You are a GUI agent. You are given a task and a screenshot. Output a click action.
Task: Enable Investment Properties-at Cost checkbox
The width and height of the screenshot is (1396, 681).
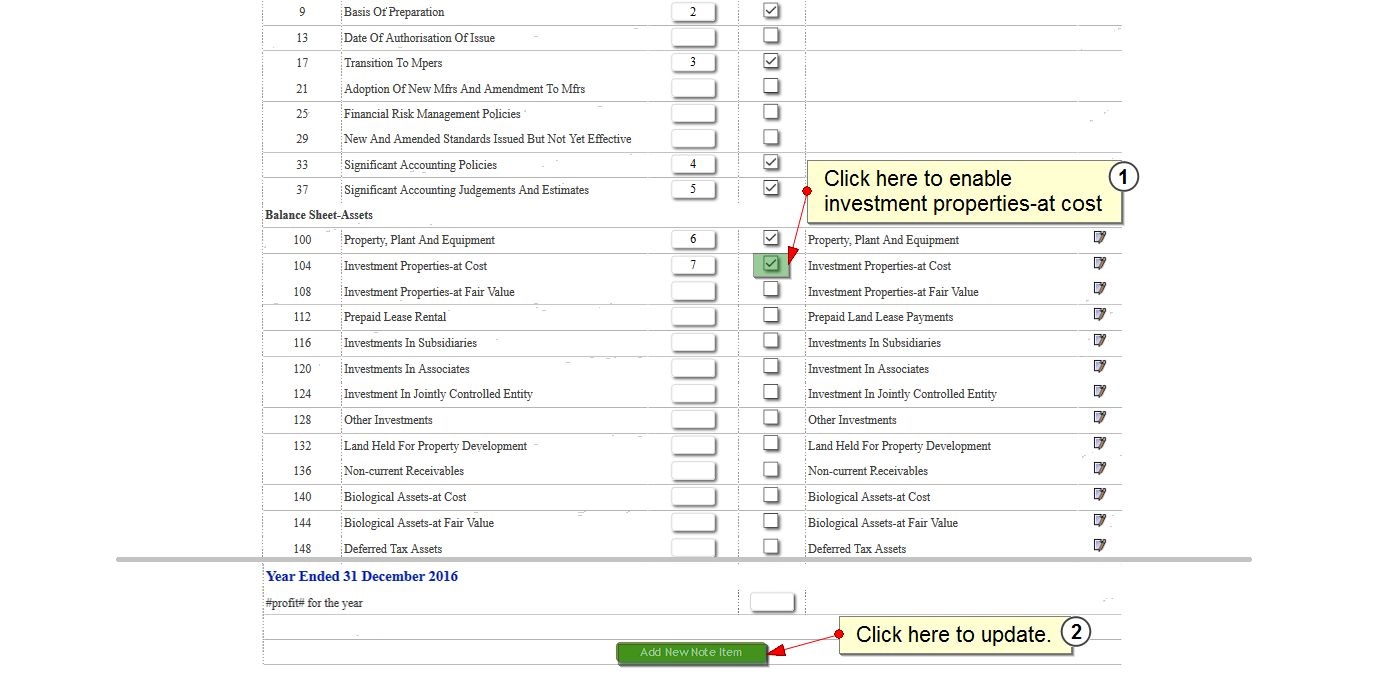tap(771, 264)
